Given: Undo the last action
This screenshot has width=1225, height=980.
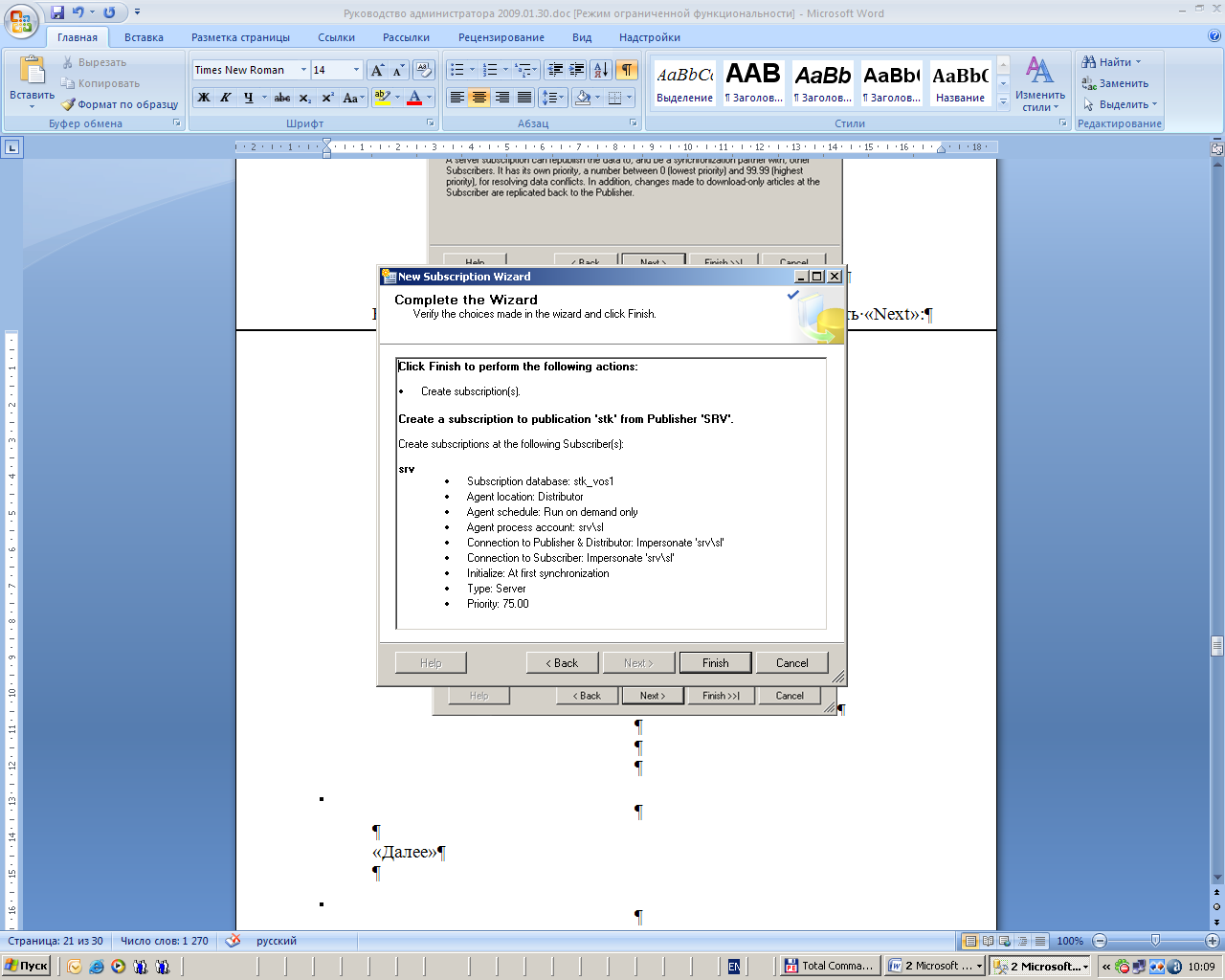Looking at the screenshot, I should [x=78, y=12].
